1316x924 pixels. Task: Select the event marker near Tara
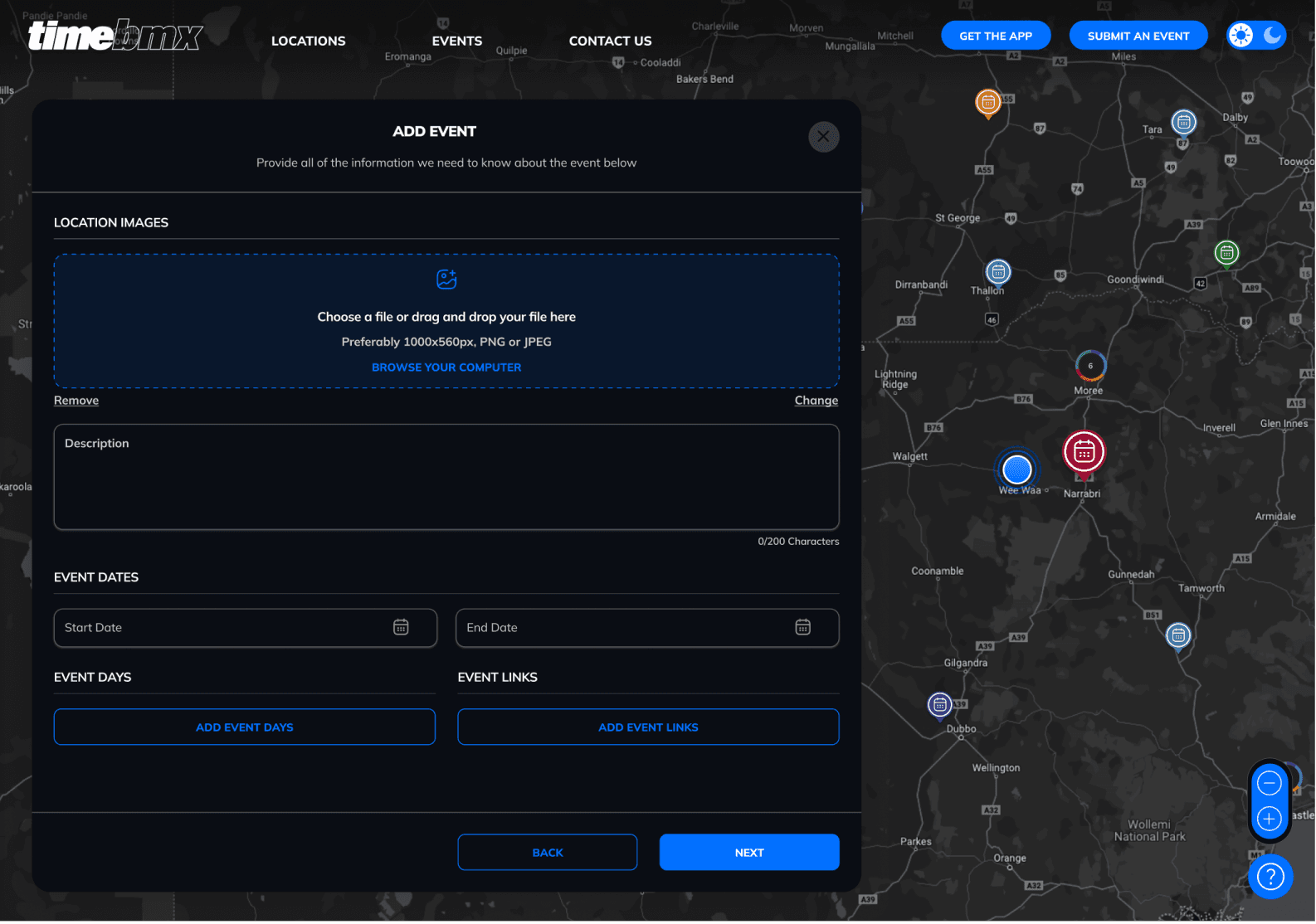[x=1184, y=123]
